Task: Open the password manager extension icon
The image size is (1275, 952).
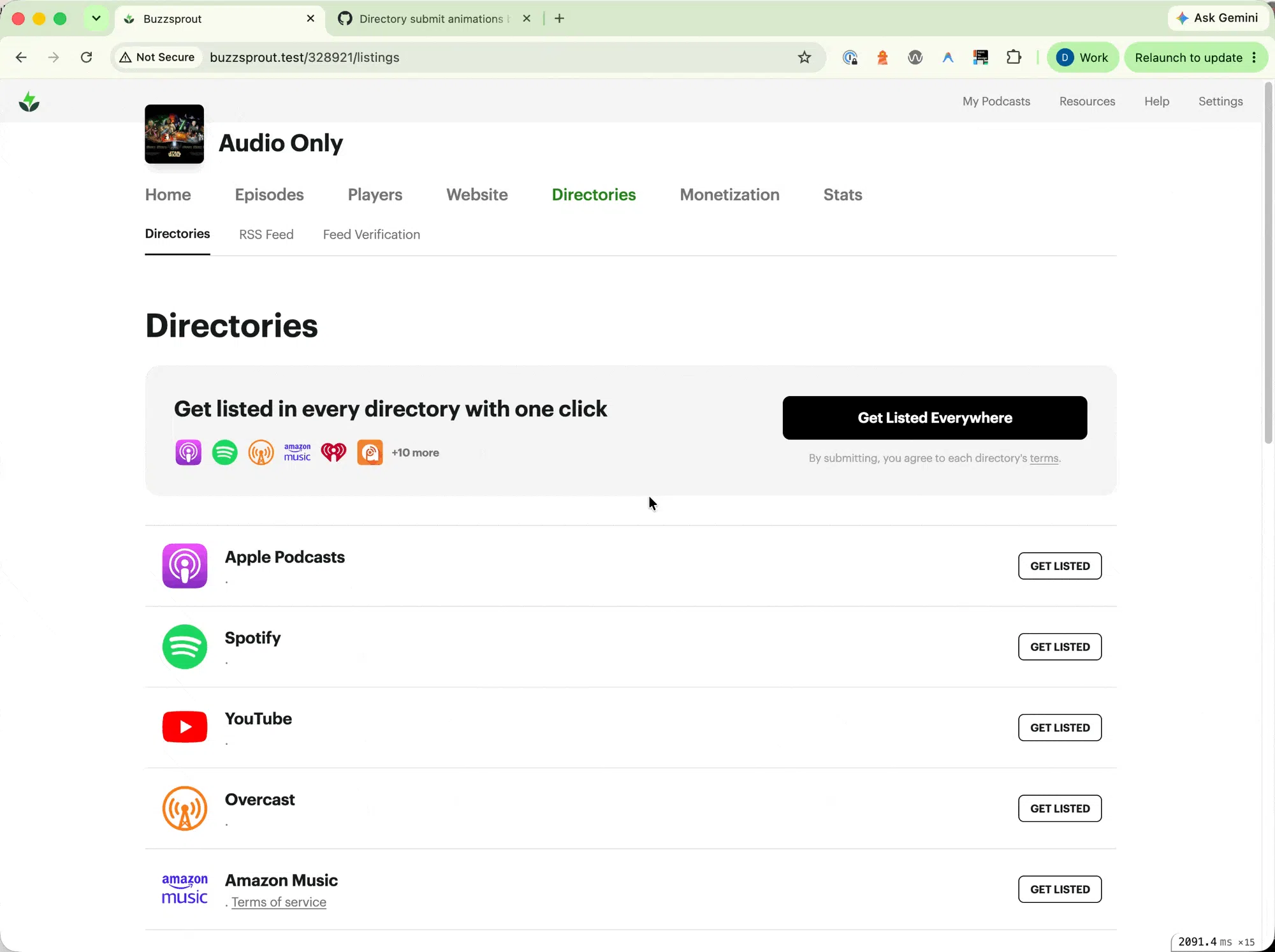Action: (850, 57)
